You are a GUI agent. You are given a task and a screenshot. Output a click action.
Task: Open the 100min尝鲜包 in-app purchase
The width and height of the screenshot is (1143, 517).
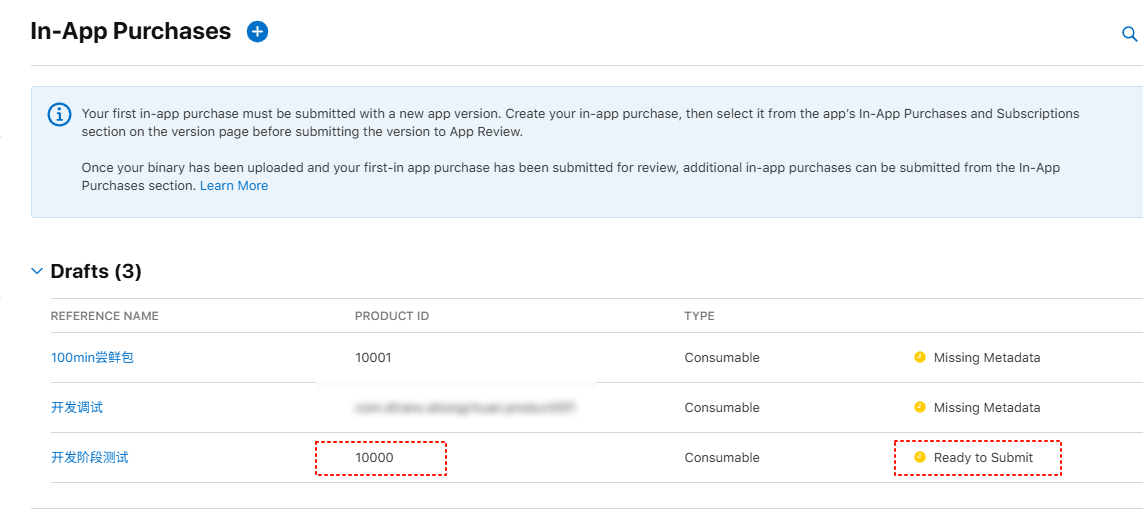point(92,357)
